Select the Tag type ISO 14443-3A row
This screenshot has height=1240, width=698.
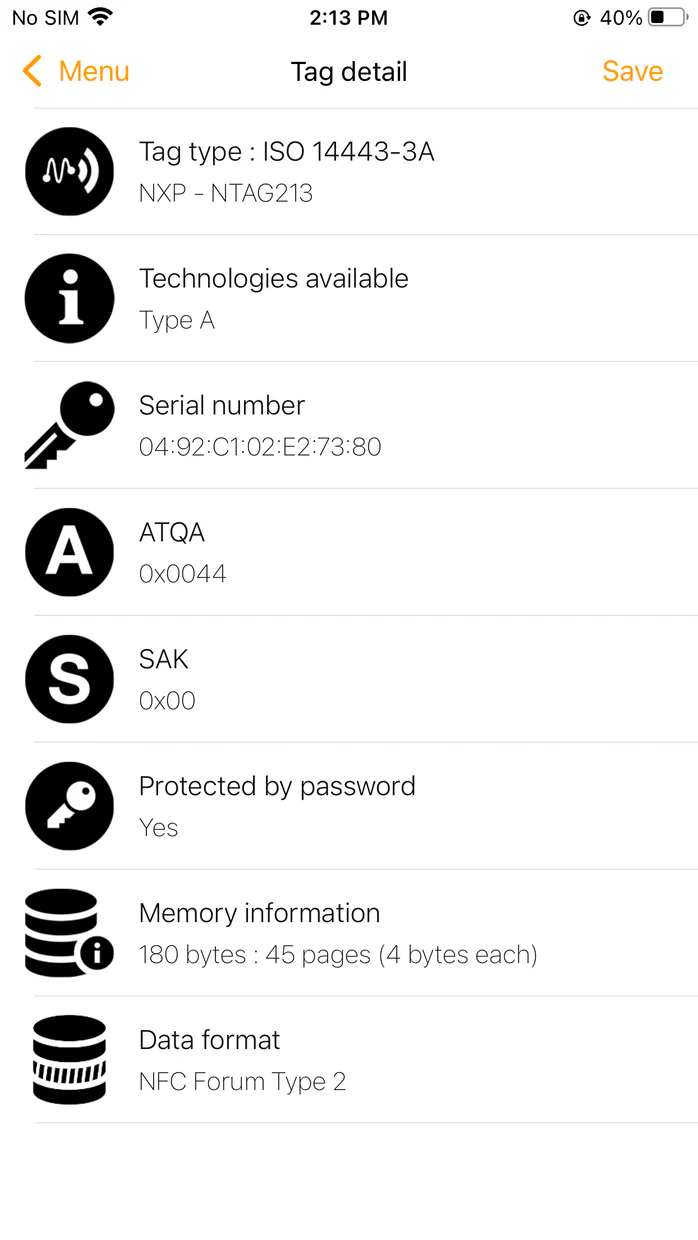[x=286, y=152]
